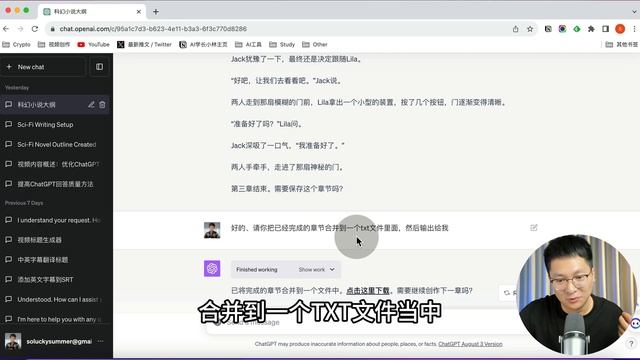Image resolution: width=640 pixels, height=360 pixels.
Task: Select the 科幻小说大纲 conversation
Action: point(55,105)
